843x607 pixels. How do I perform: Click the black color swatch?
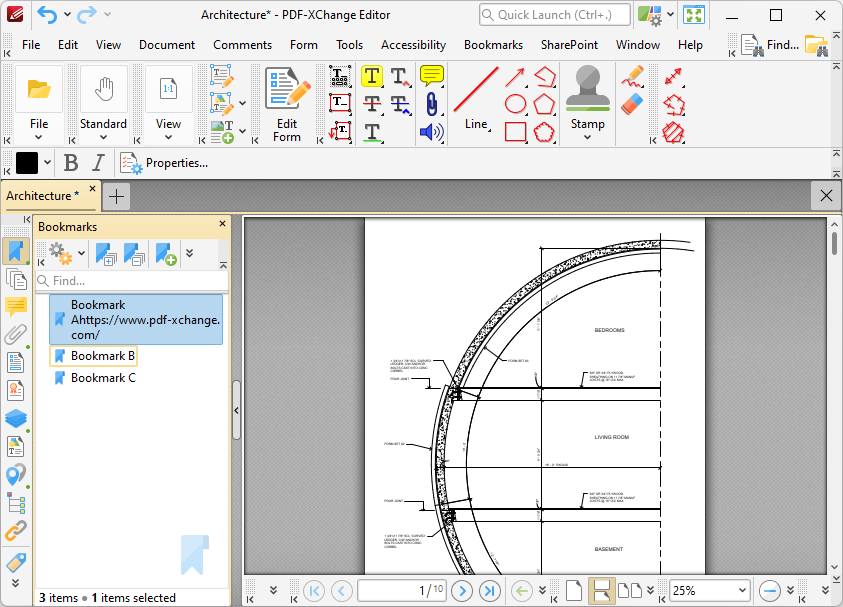[x=27, y=163]
